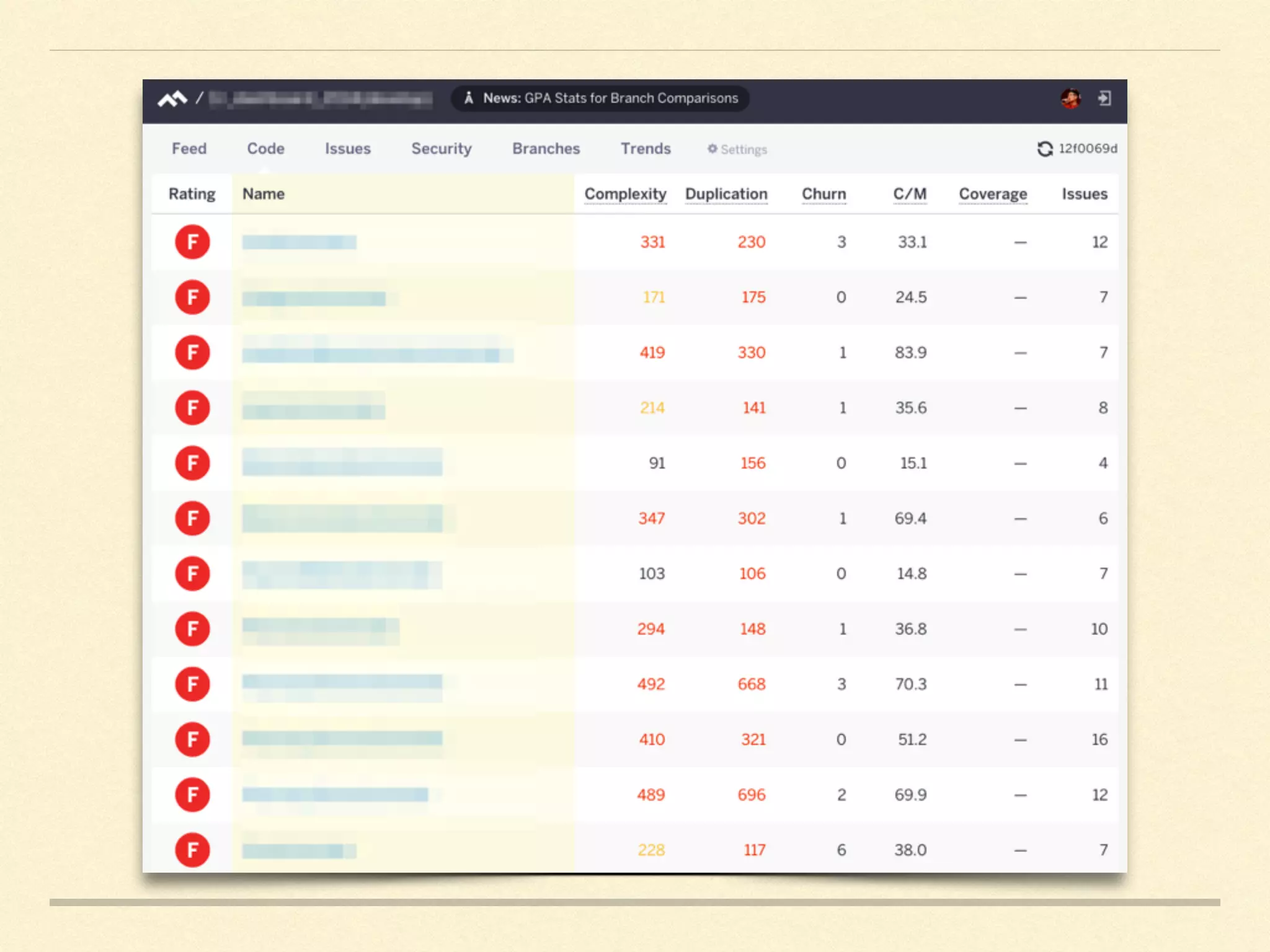
Task: Open the Branches tab
Action: point(546,149)
